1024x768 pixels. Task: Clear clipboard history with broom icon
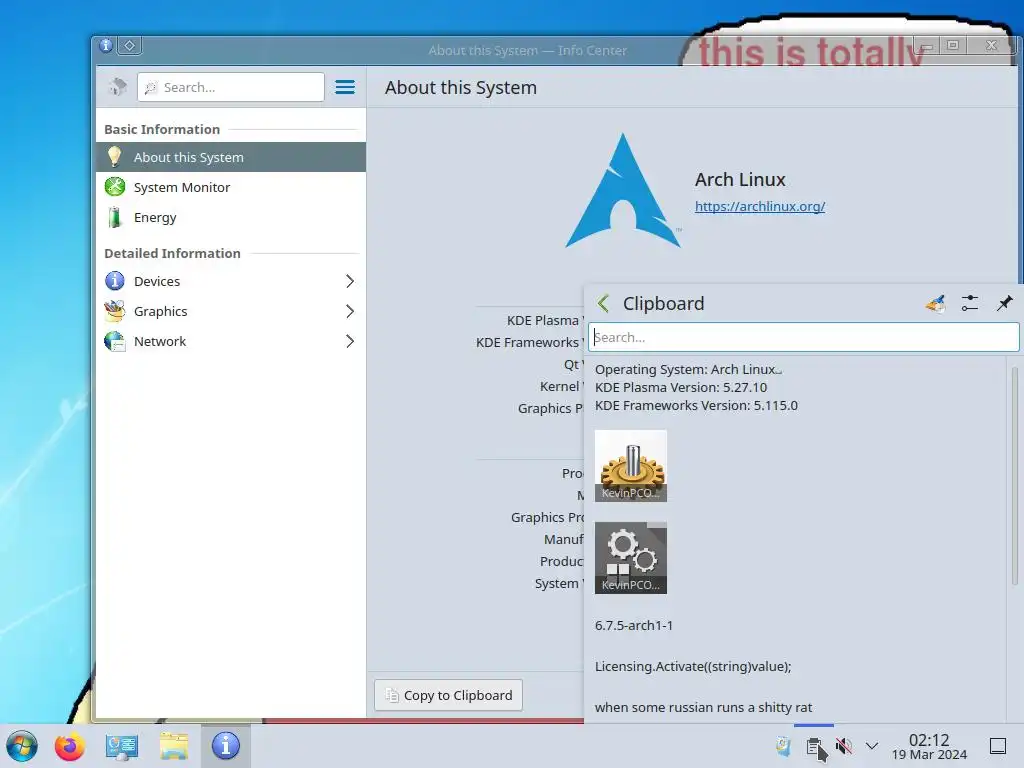click(935, 303)
